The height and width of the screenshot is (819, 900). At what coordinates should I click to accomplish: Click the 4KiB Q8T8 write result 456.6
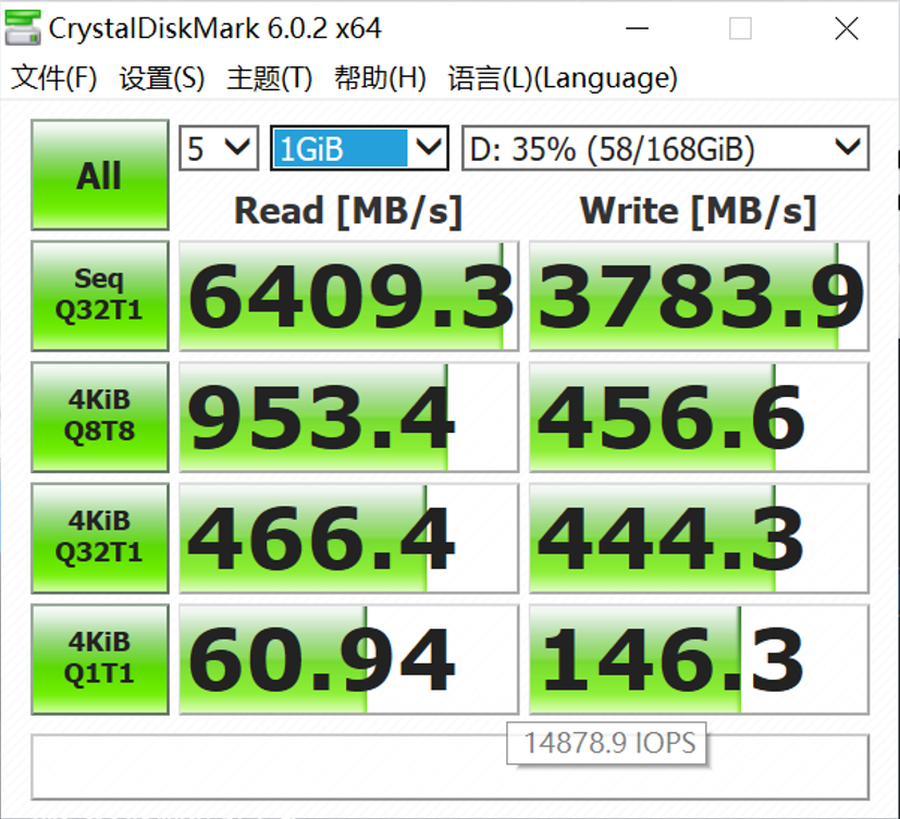[699, 417]
